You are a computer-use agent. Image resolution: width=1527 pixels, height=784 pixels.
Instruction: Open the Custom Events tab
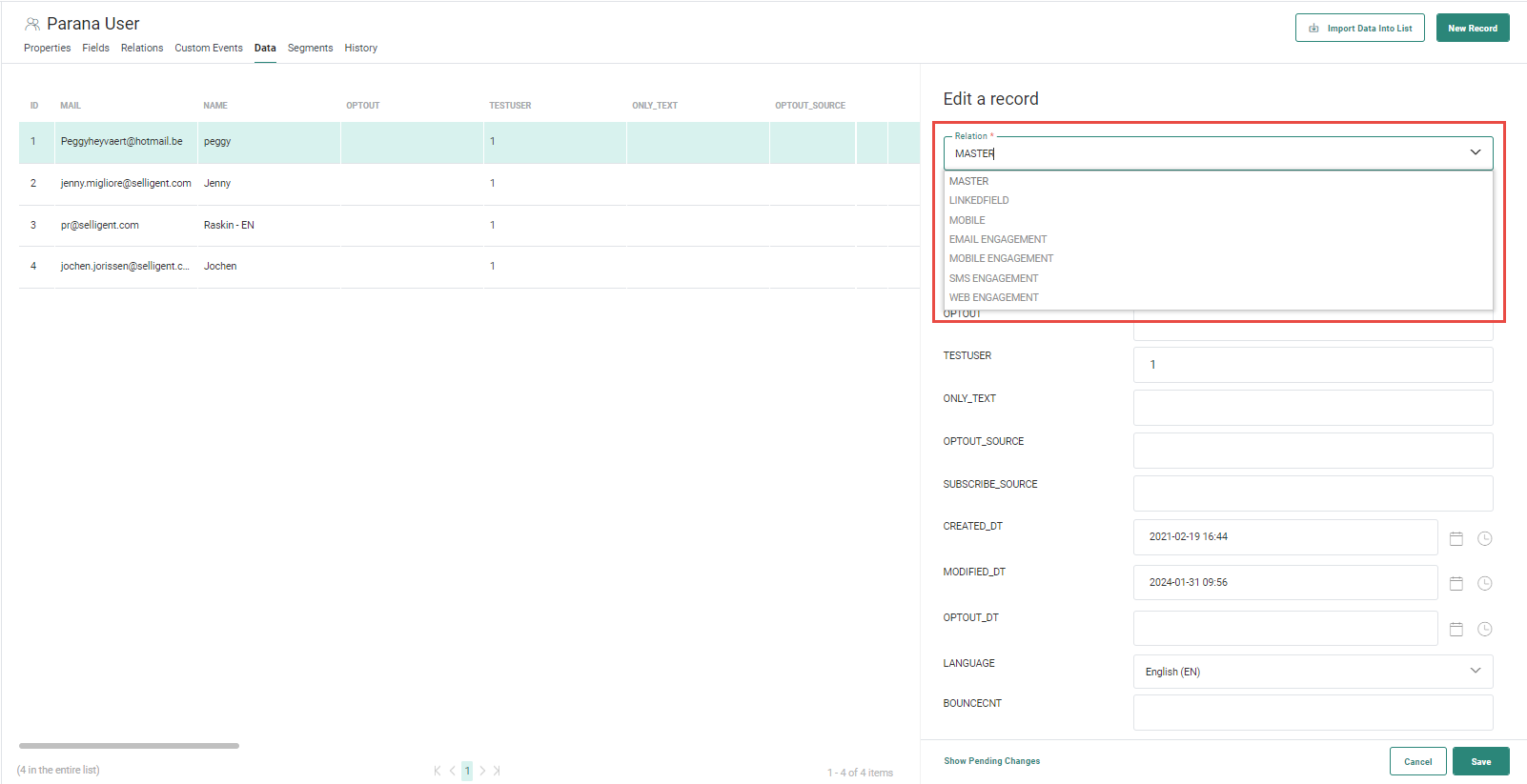[208, 48]
